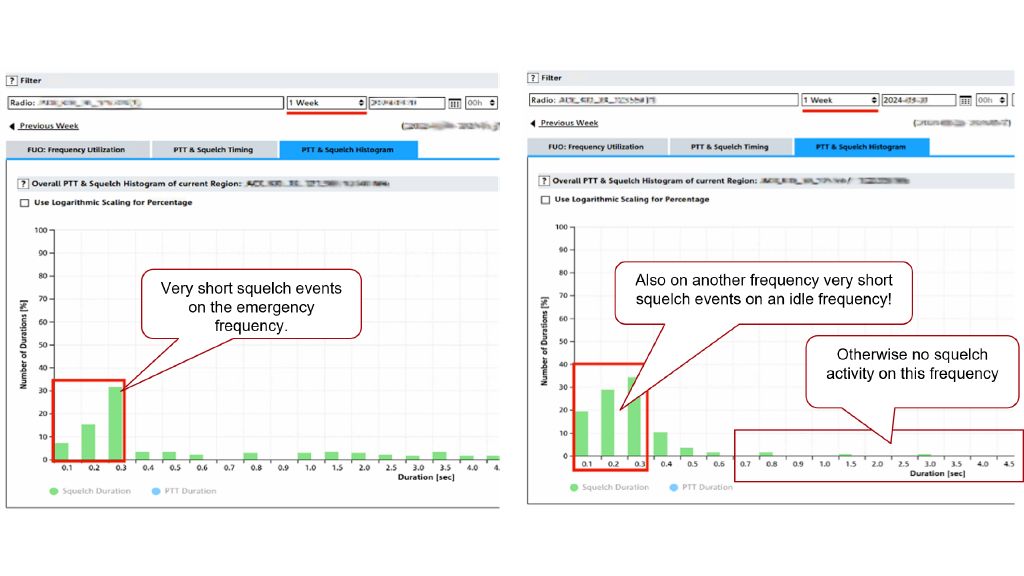Click the date field in right panel
This screenshot has width=1024, height=576.
[x=919, y=100]
